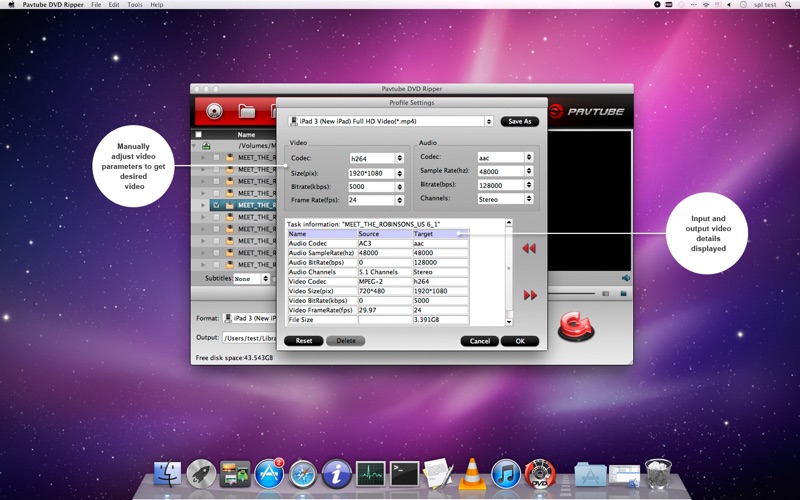Open the Video Codec h264 dropdown
The height and width of the screenshot is (500, 800).
[x=377, y=159]
